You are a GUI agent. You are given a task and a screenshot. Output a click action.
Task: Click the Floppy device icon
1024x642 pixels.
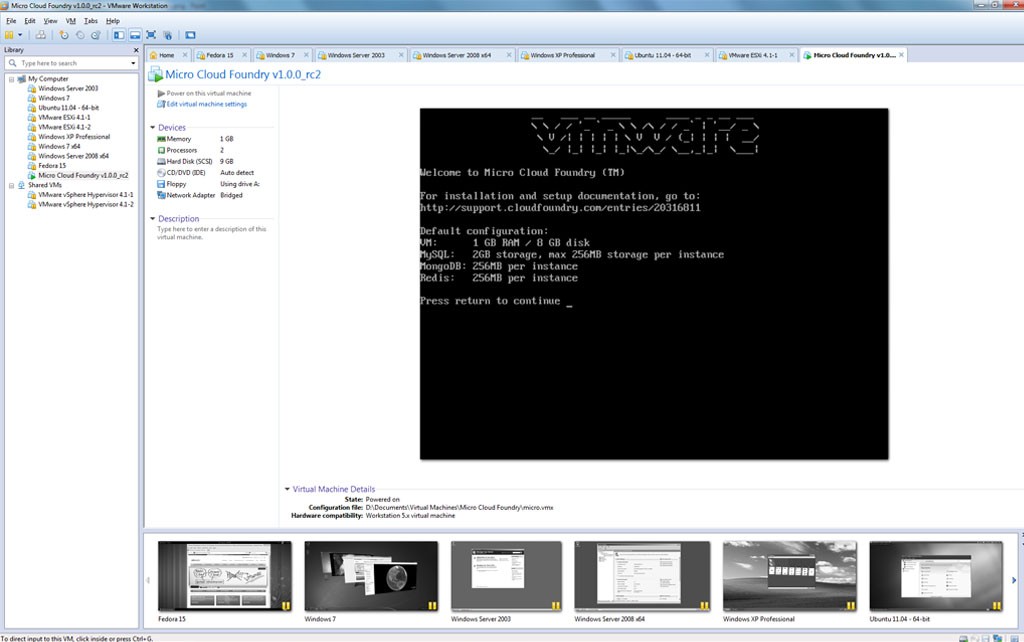pos(161,184)
